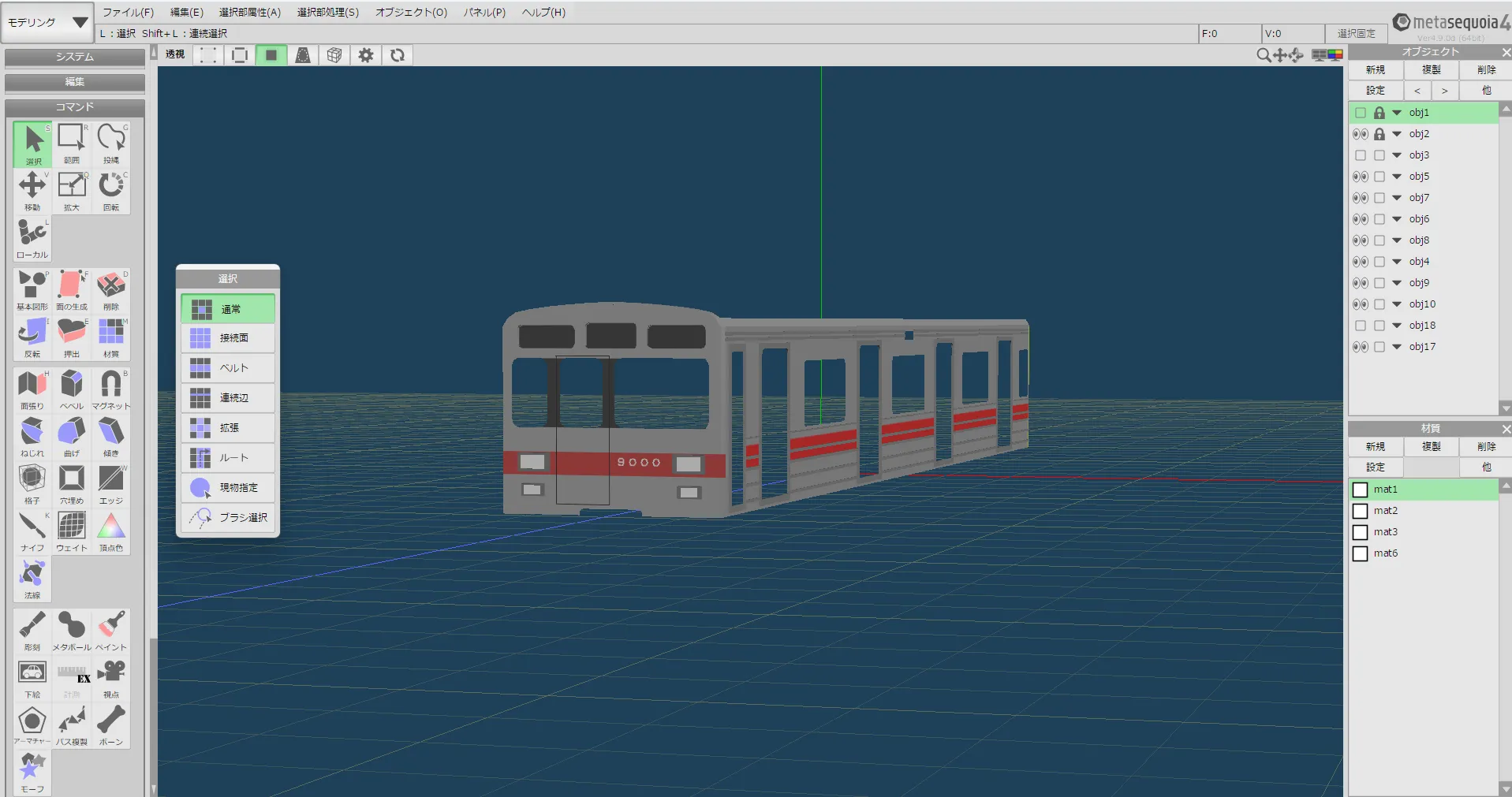Toggle visibility of obj5
This screenshot has width=1512, height=797.
(1360, 177)
